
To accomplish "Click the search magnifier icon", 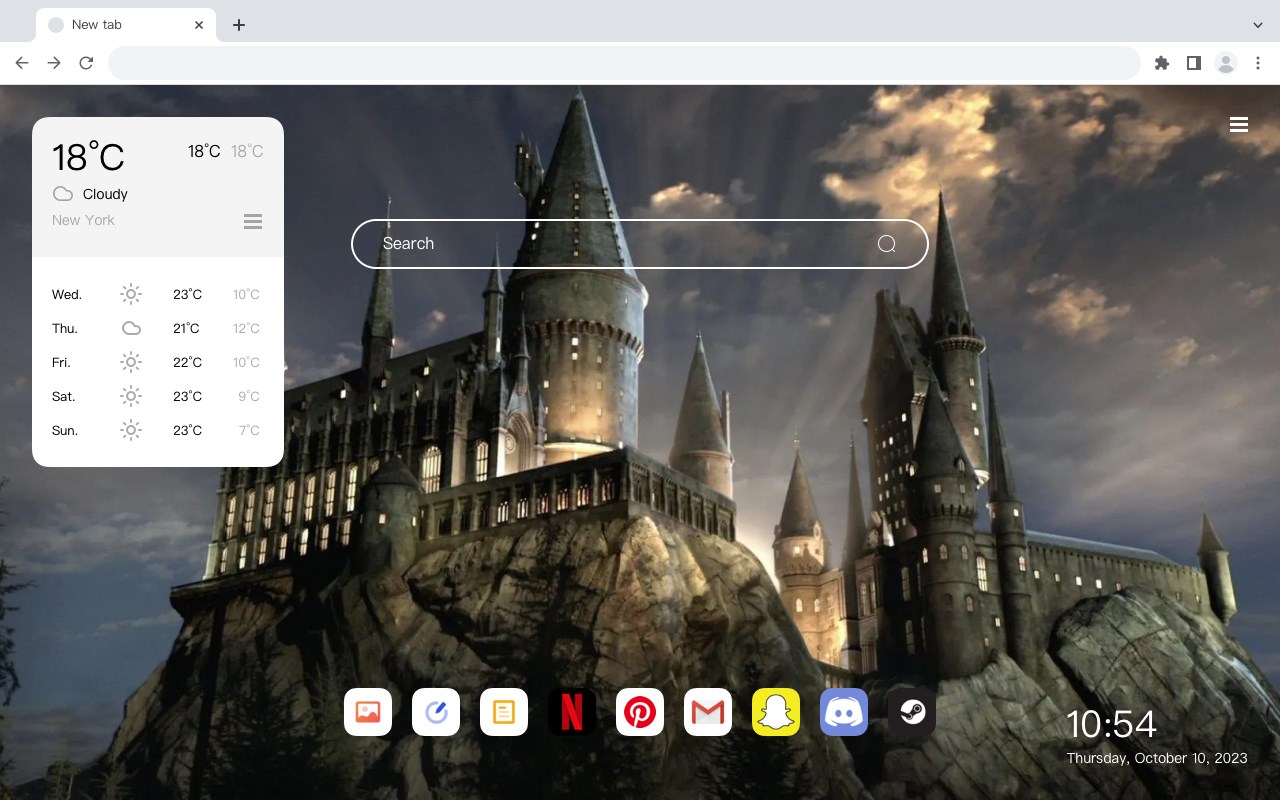I will [886, 244].
